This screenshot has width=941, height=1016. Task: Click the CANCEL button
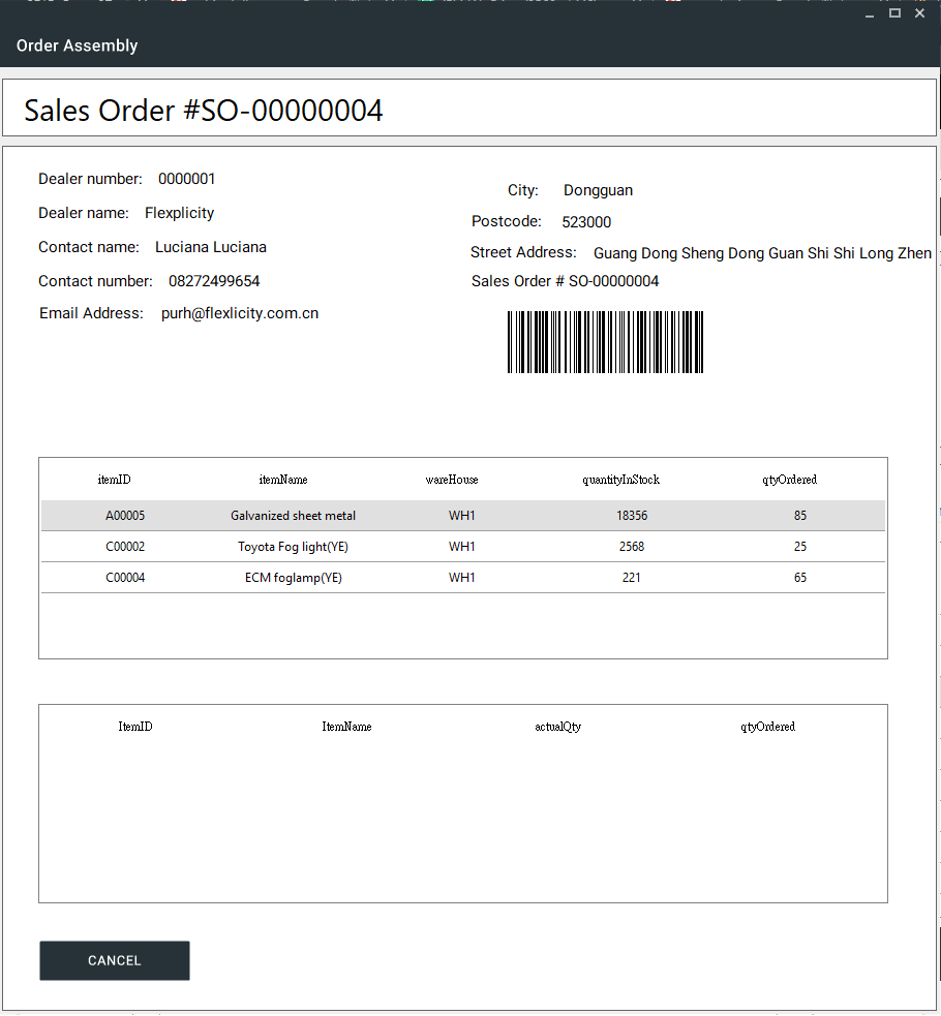coord(114,960)
